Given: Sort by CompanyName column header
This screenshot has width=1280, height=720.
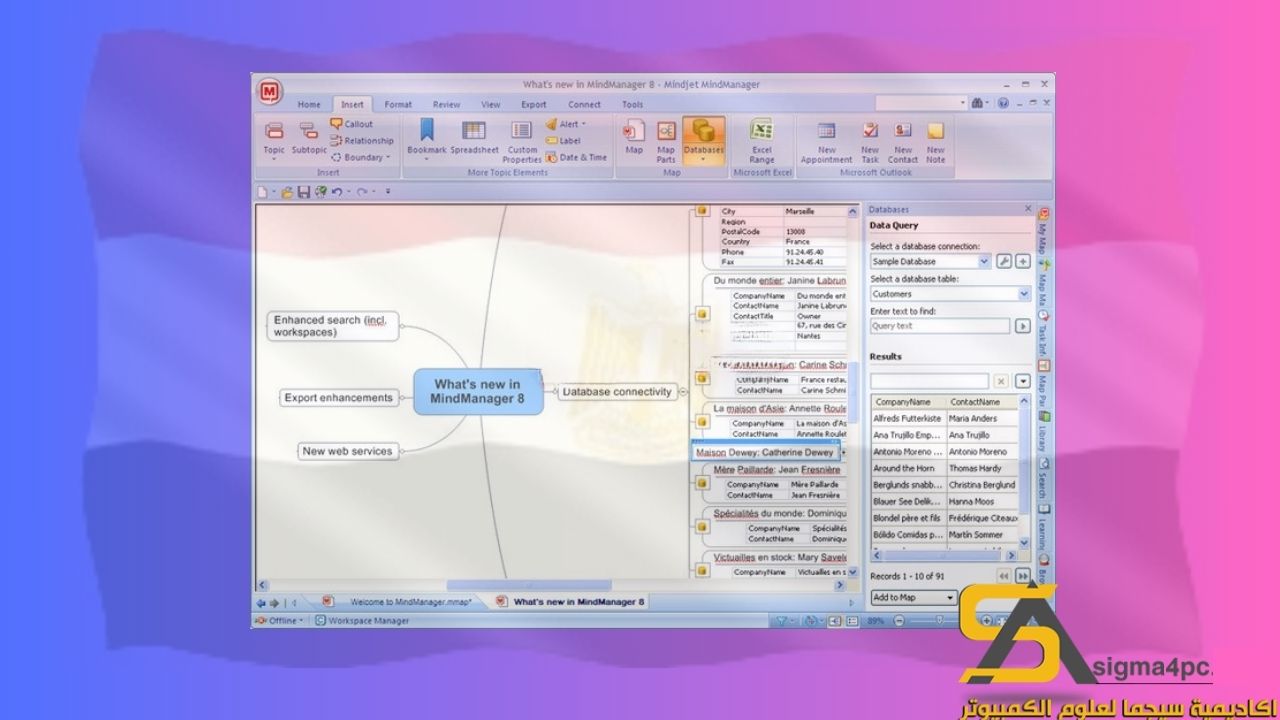Looking at the screenshot, I should (x=908, y=402).
